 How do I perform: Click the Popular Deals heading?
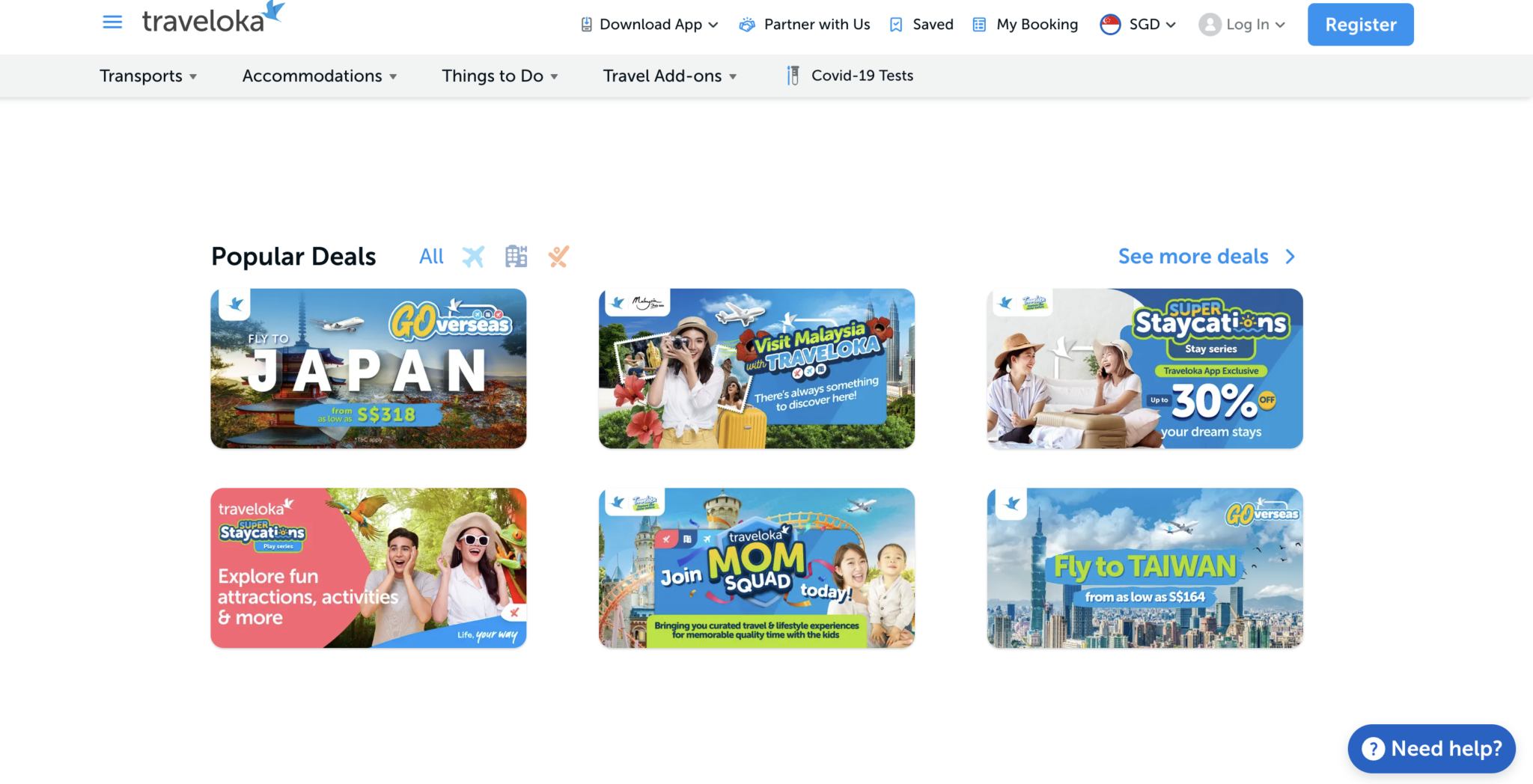(293, 257)
